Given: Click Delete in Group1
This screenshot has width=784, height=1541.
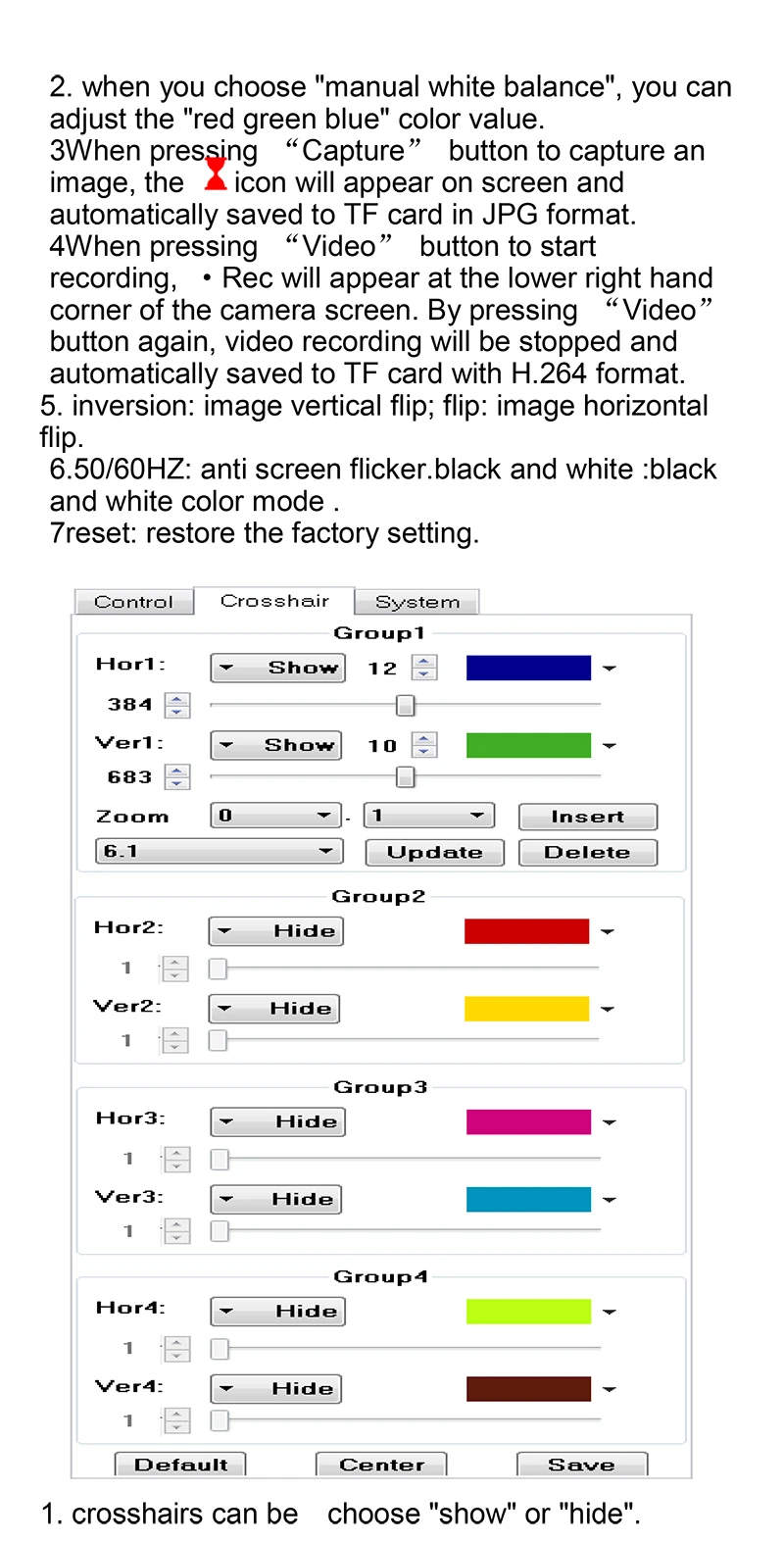Looking at the screenshot, I should (587, 852).
